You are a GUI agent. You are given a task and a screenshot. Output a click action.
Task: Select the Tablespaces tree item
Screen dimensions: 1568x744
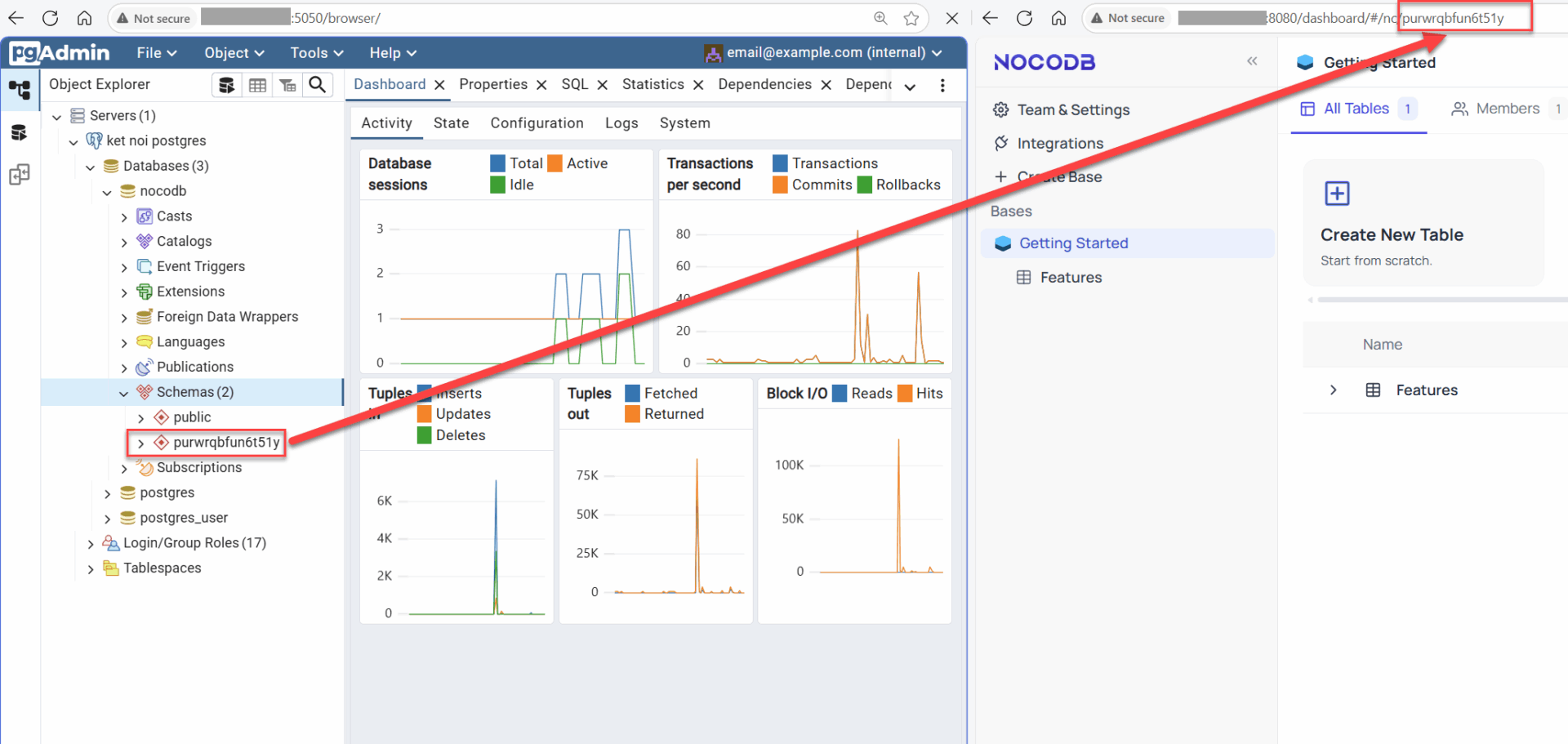tap(162, 568)
